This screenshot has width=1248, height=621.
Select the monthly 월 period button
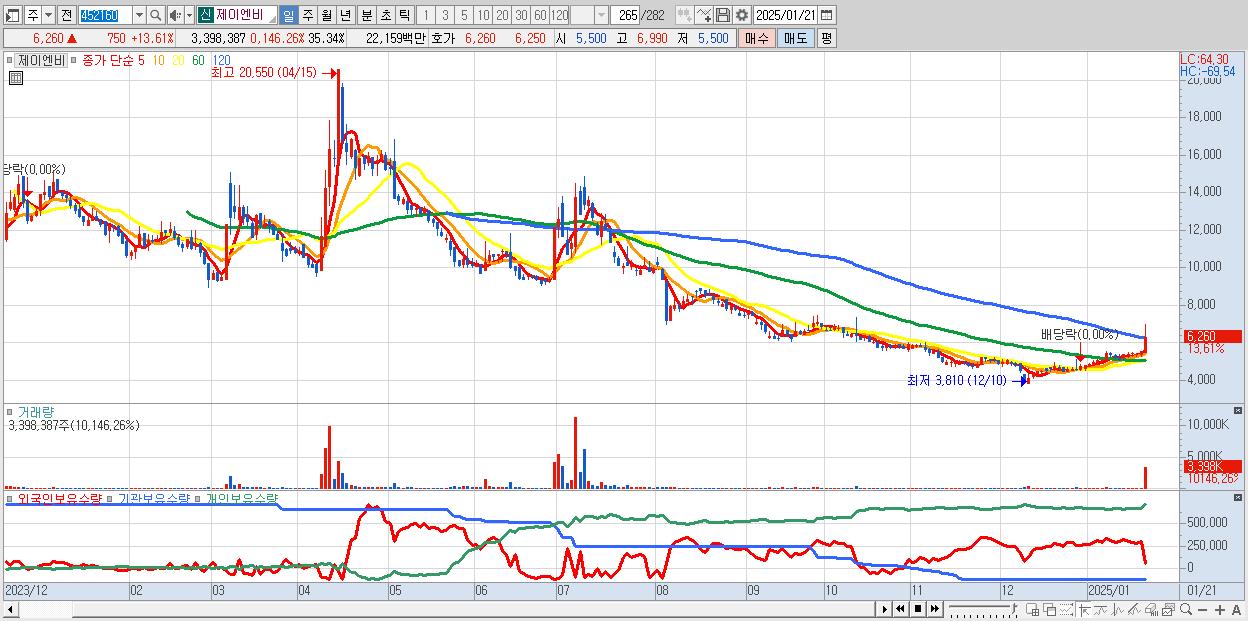tap(326, 15)
